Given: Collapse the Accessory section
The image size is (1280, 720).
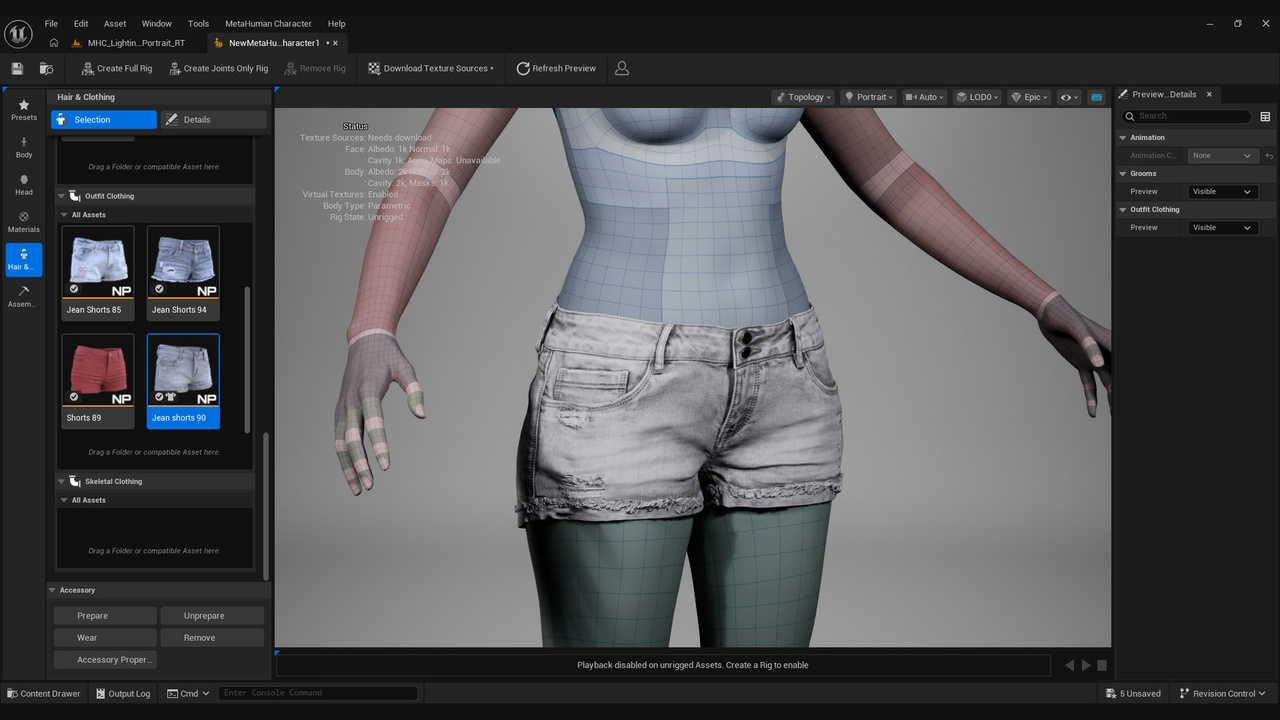Looking at the screenshot, I should click(53, 590).
